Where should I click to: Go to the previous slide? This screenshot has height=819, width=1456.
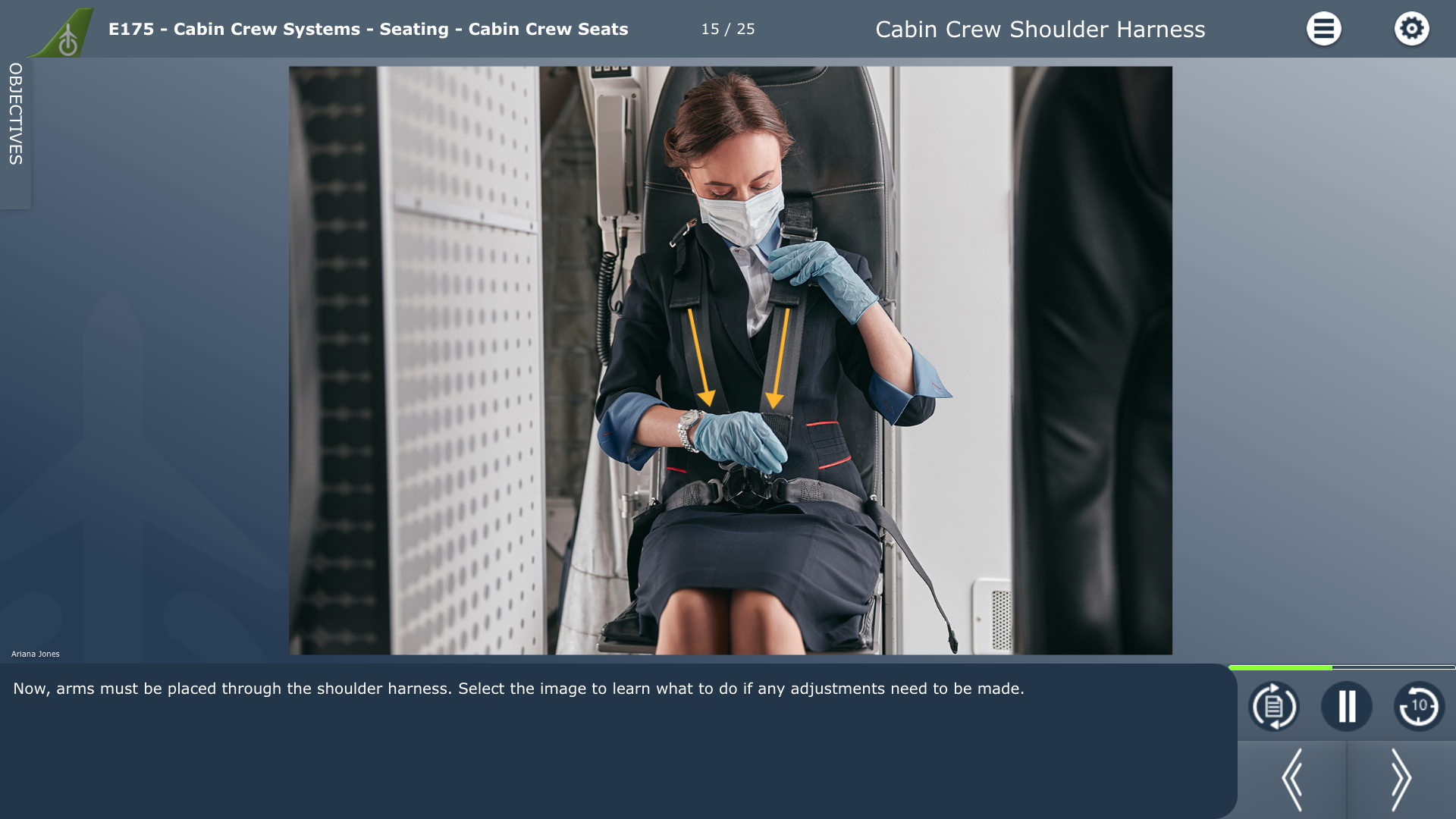coord(1292,780)
